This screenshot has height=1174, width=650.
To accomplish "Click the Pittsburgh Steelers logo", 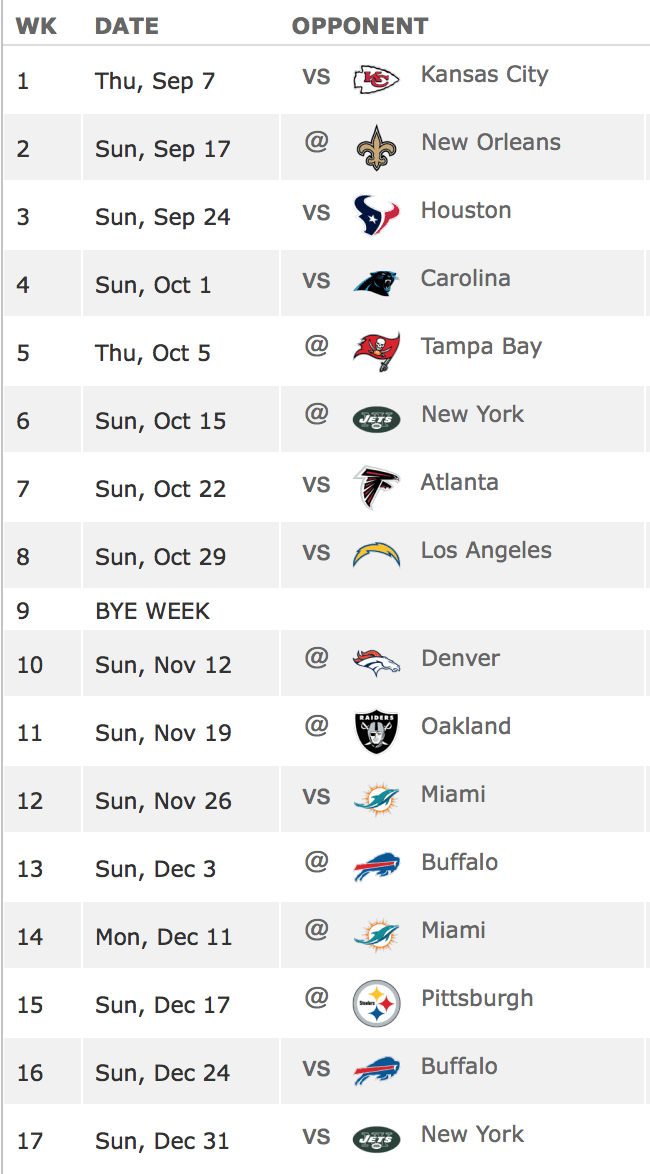I will tap(376, 1002).
